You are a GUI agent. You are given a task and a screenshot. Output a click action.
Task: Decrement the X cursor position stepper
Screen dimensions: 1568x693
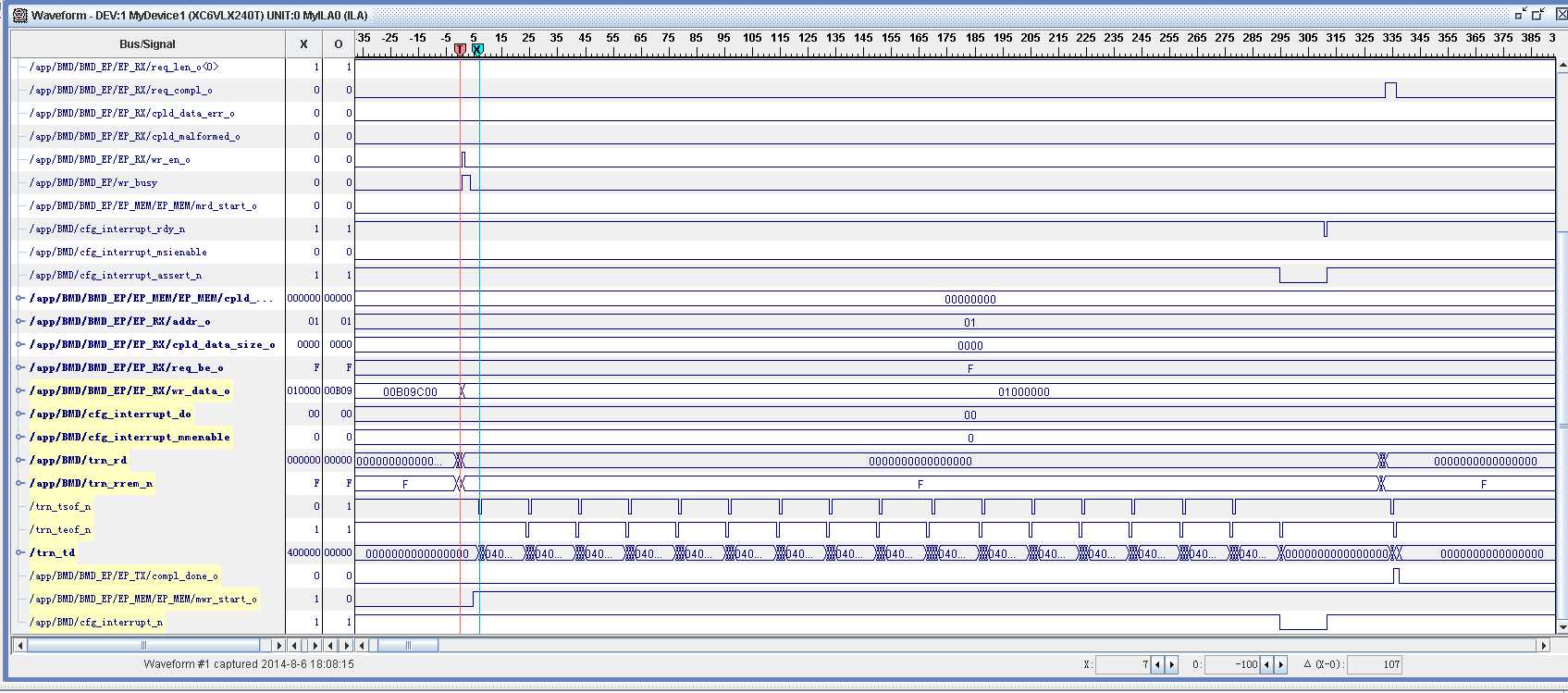[1156, 664]
